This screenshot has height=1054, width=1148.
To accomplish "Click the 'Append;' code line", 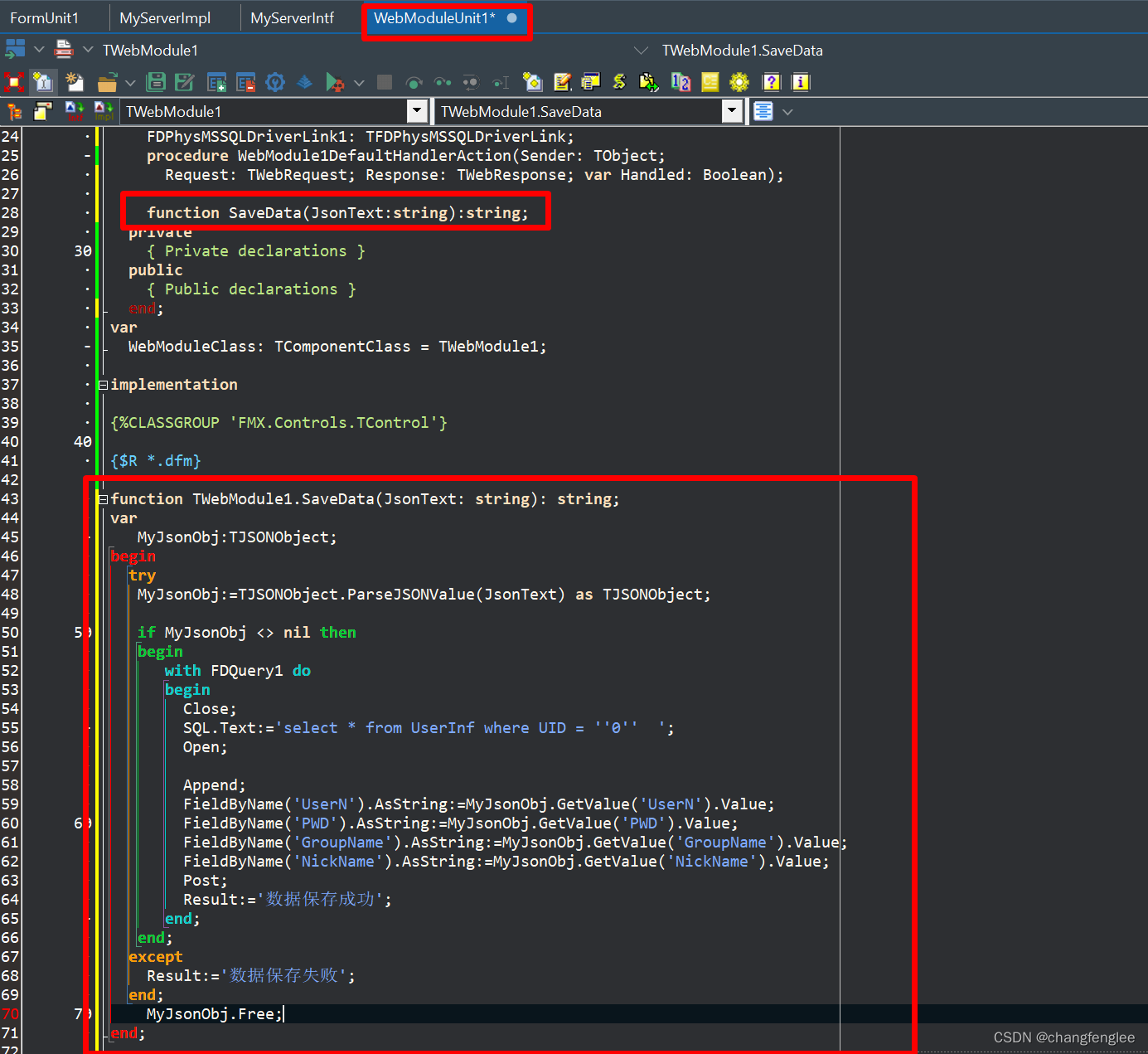I will point(215,785).
